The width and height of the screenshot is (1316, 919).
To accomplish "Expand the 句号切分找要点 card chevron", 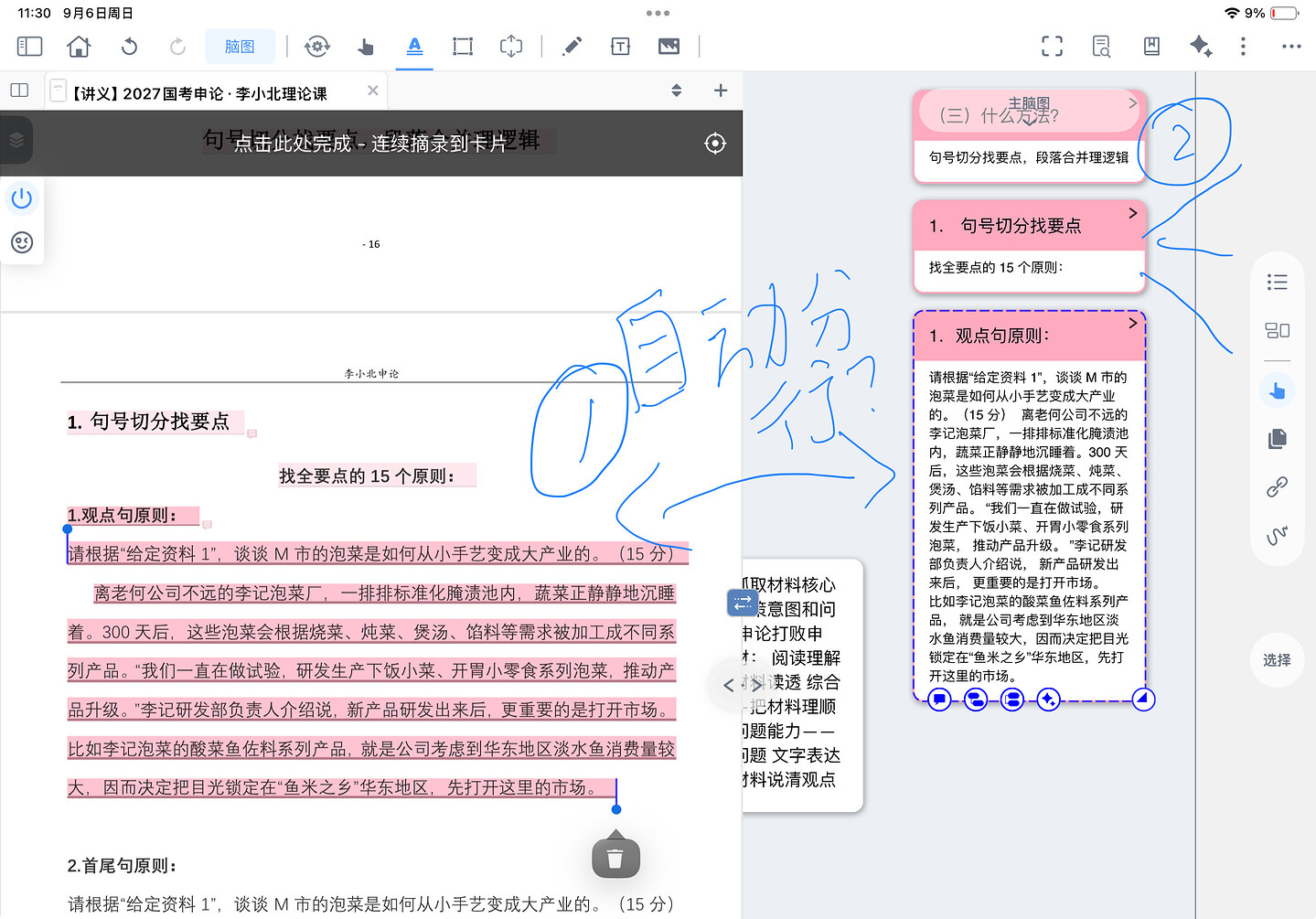I will coord(1133,213).
